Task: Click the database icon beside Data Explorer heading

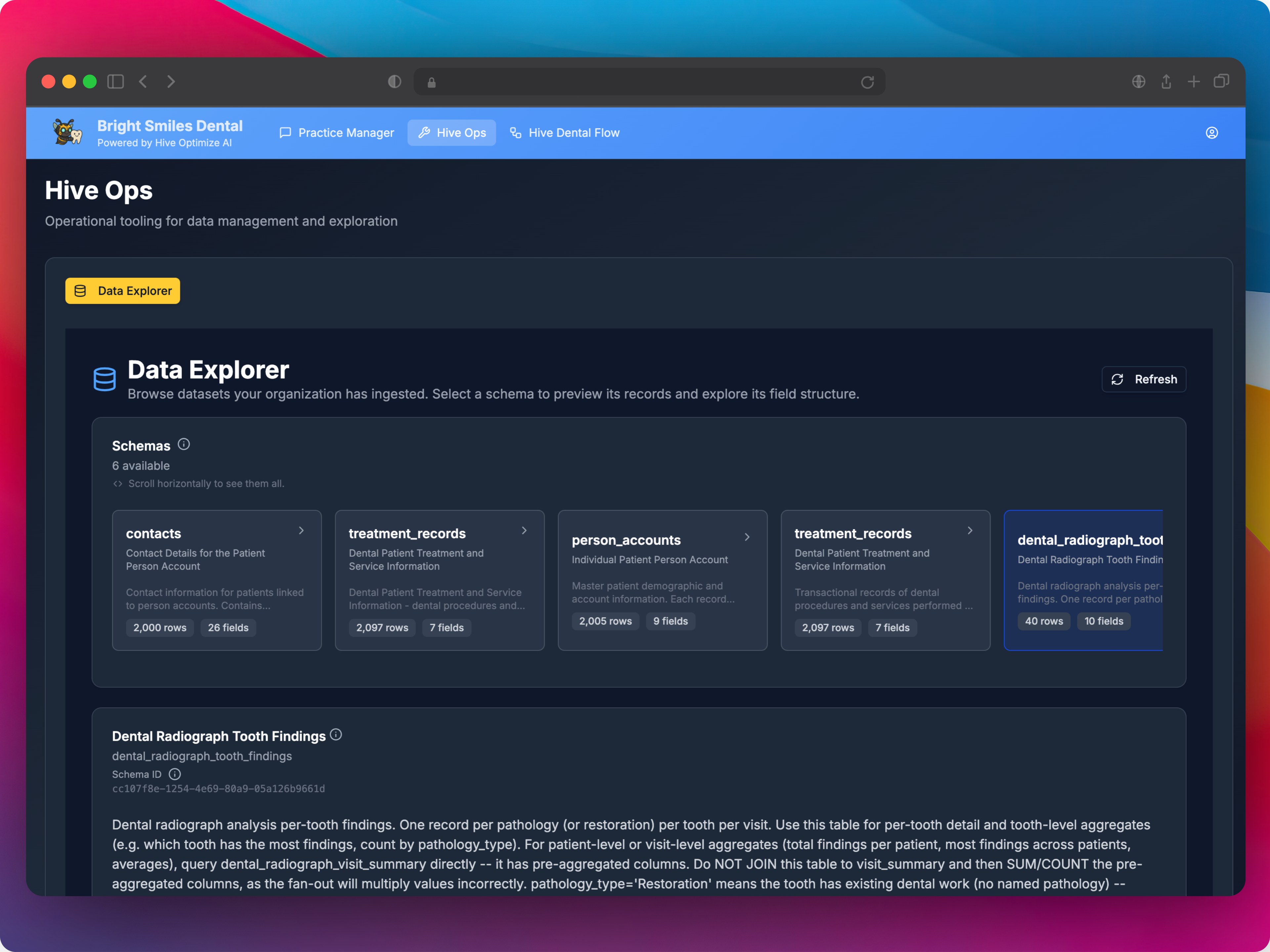Action: coord(105,379)
